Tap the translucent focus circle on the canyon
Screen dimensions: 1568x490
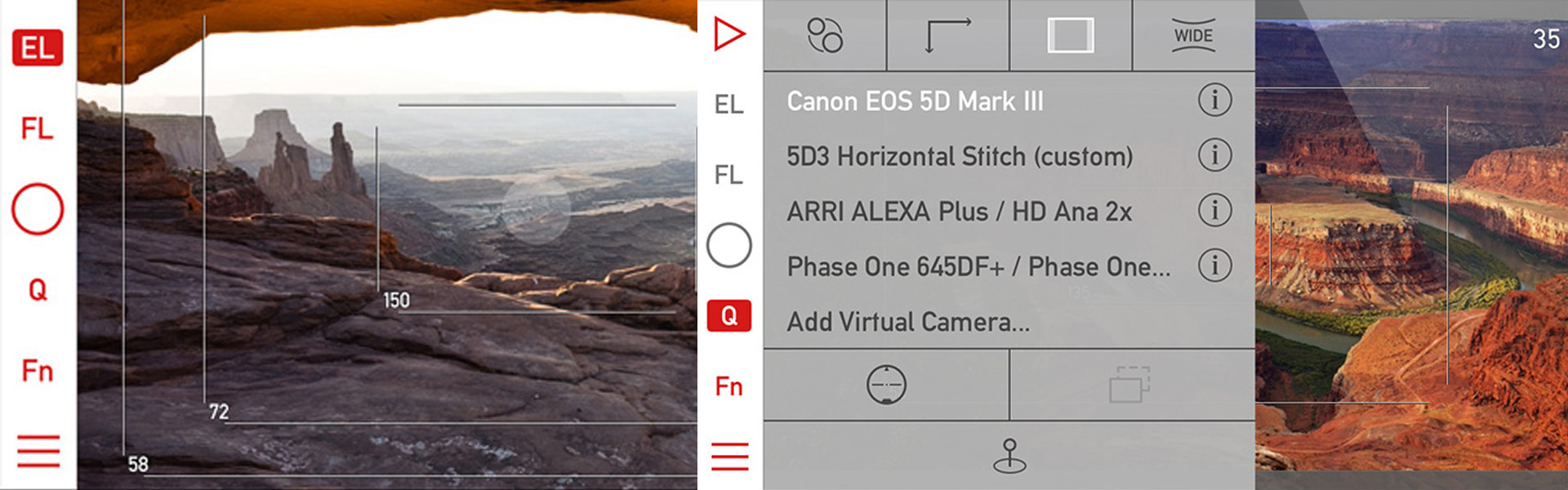[536, 212]
